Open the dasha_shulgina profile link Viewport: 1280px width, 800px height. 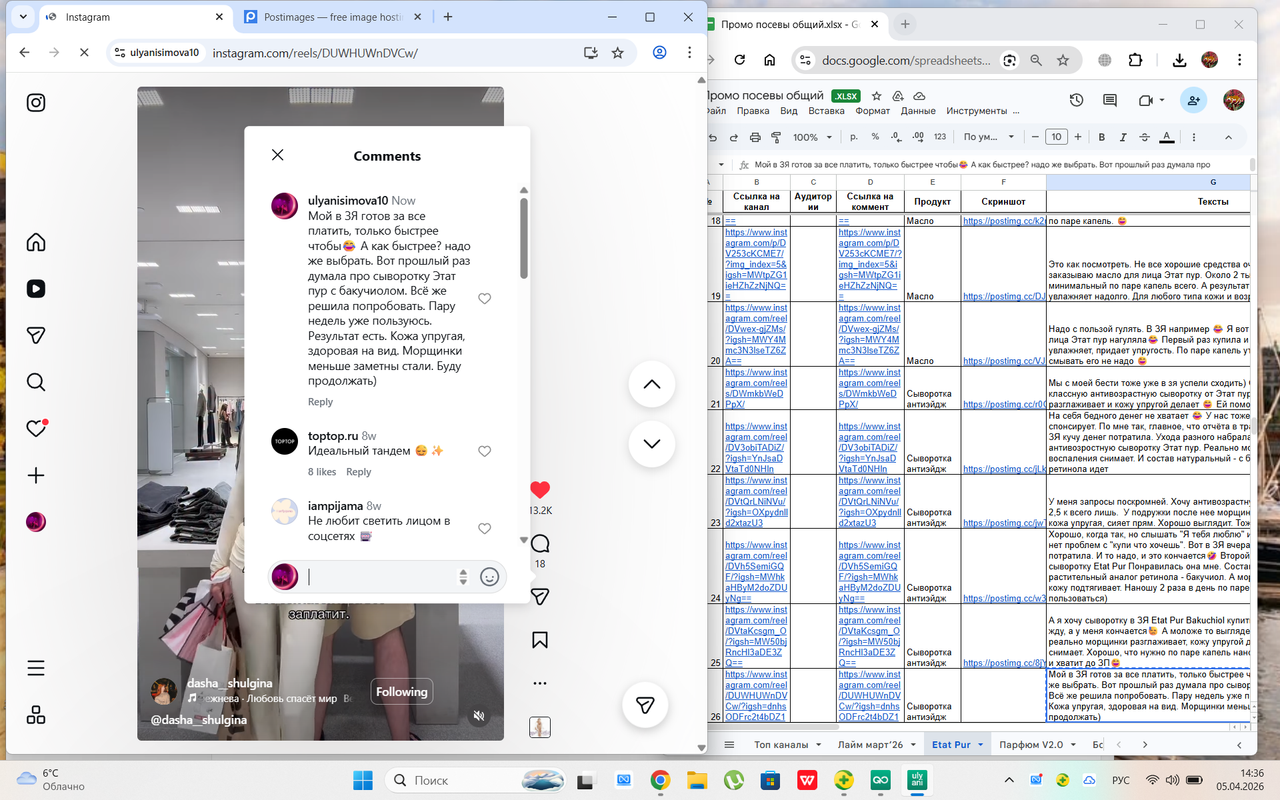(x=229, y=683)
